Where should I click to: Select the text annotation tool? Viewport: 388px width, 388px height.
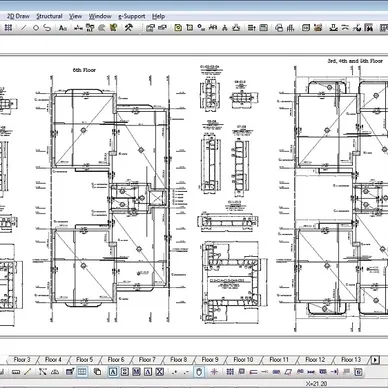(x=62, y=28)
